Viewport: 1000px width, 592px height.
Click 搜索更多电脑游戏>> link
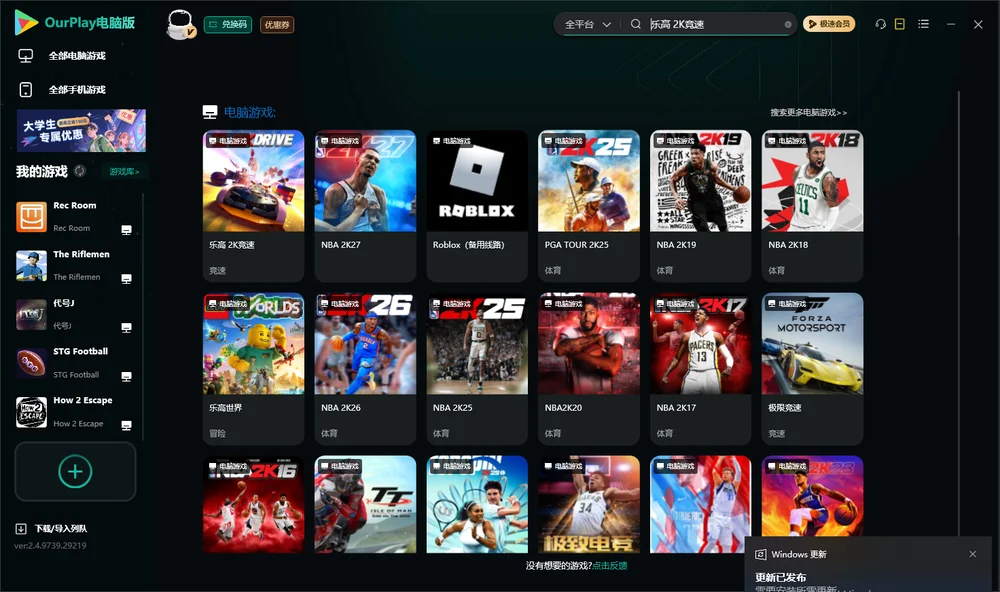pyautogui.click(x=808, y=112)
